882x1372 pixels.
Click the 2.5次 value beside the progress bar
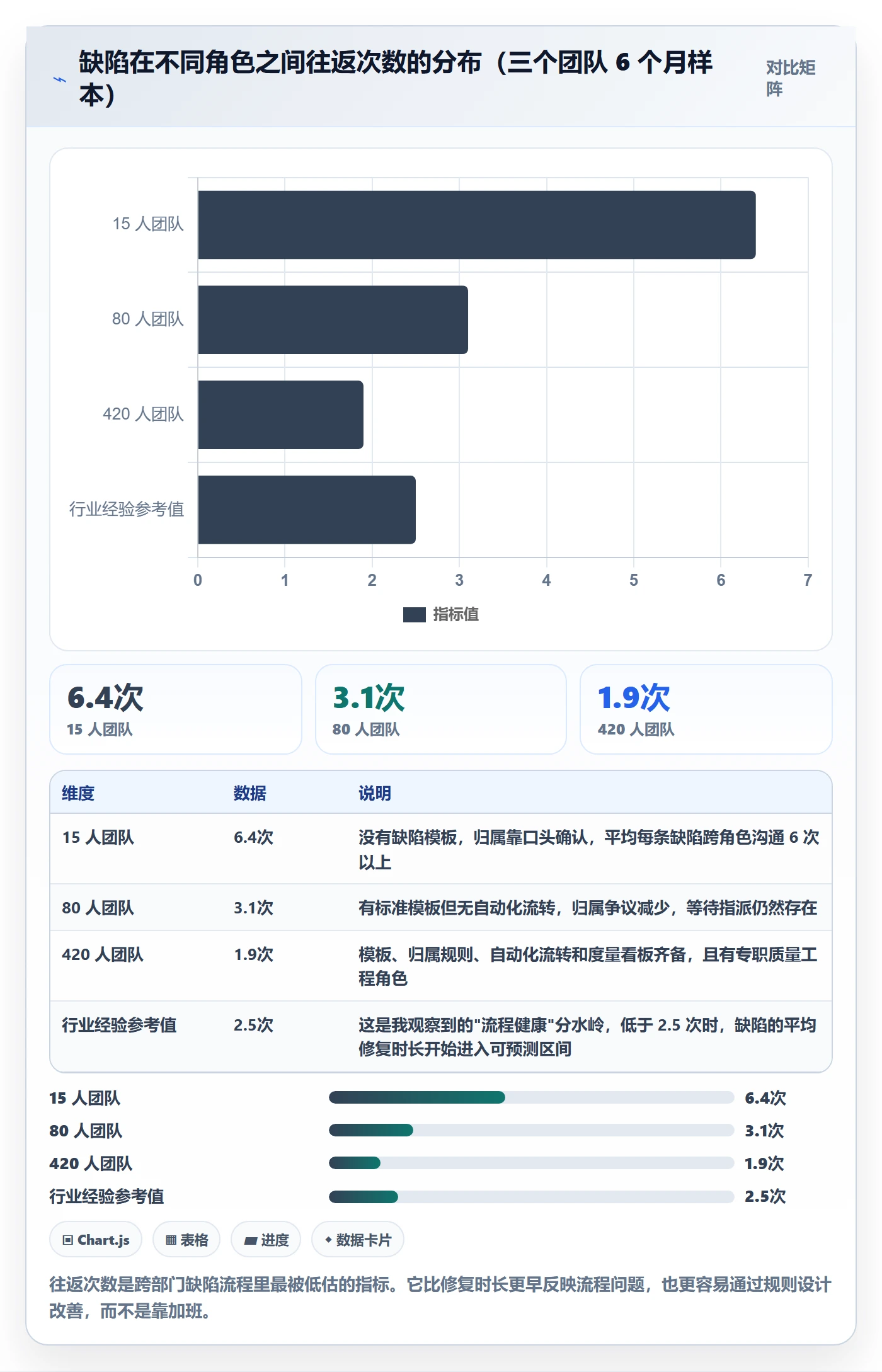click(765, 1196)
